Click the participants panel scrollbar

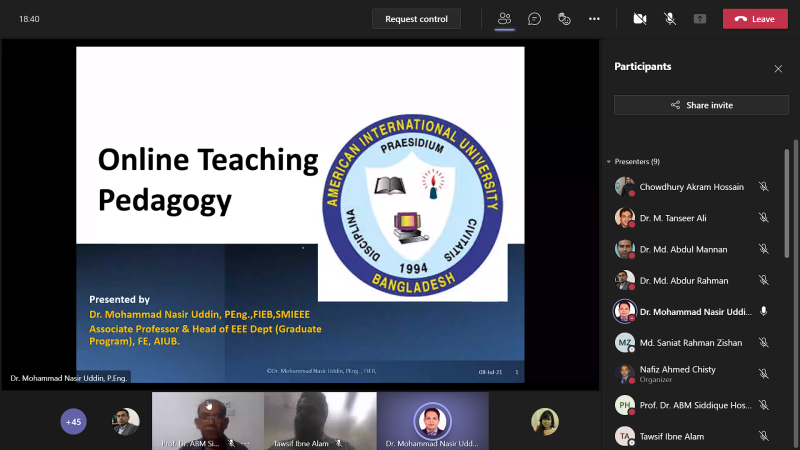pyautogui.click(x=786, y=204)
